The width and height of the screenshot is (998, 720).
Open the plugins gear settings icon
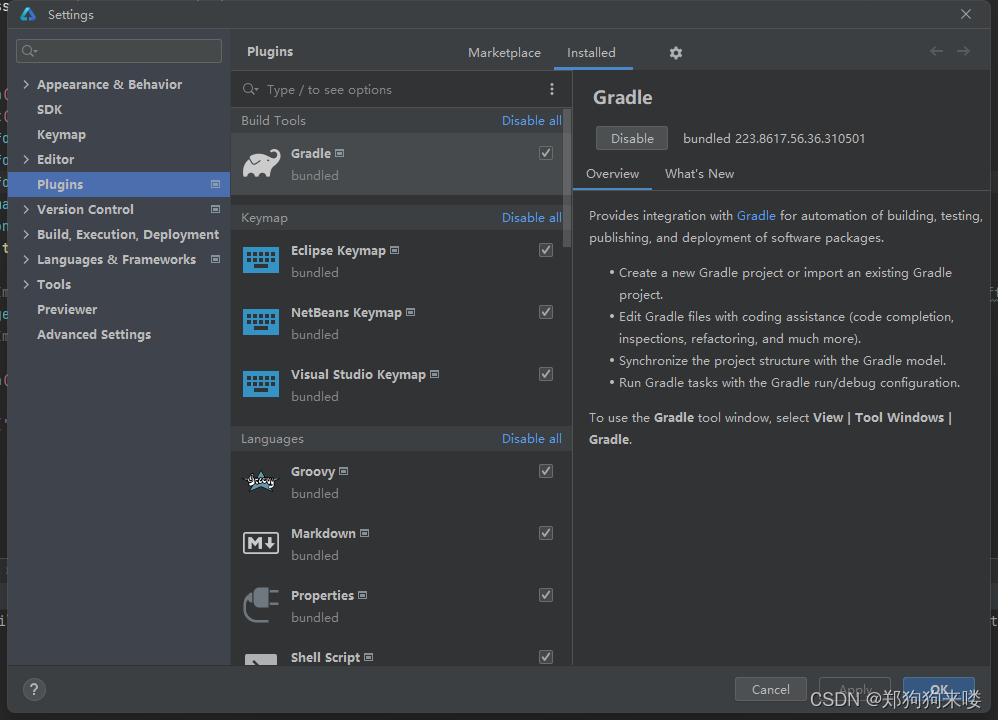coord(676,53)
